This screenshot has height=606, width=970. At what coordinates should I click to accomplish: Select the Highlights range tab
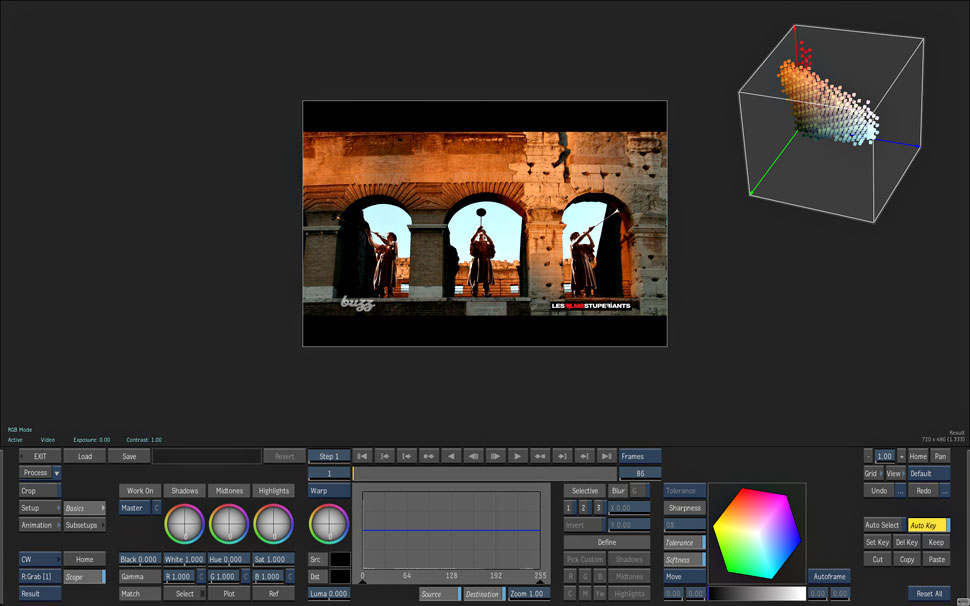coord(273,491)
